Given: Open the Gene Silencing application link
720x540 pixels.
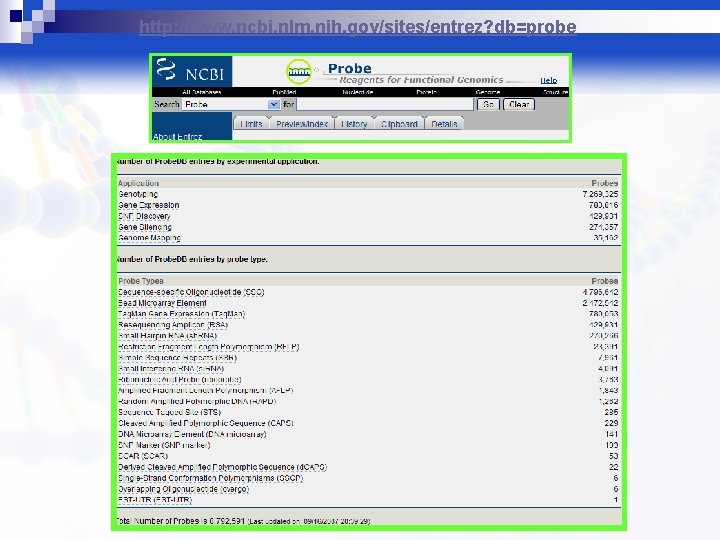Looking at the screenshot, I should 145,227.
